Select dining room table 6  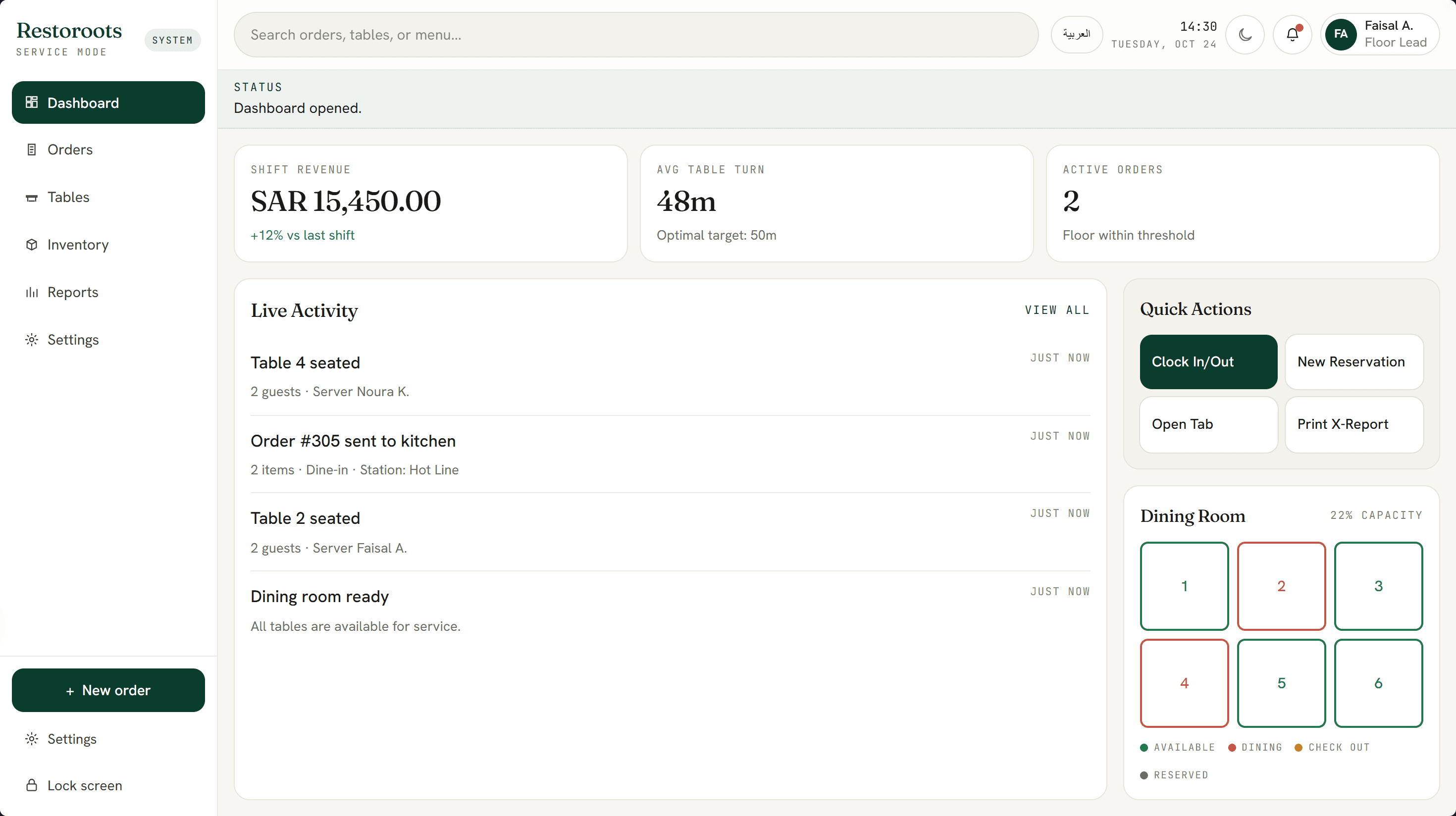(1379, 683)
